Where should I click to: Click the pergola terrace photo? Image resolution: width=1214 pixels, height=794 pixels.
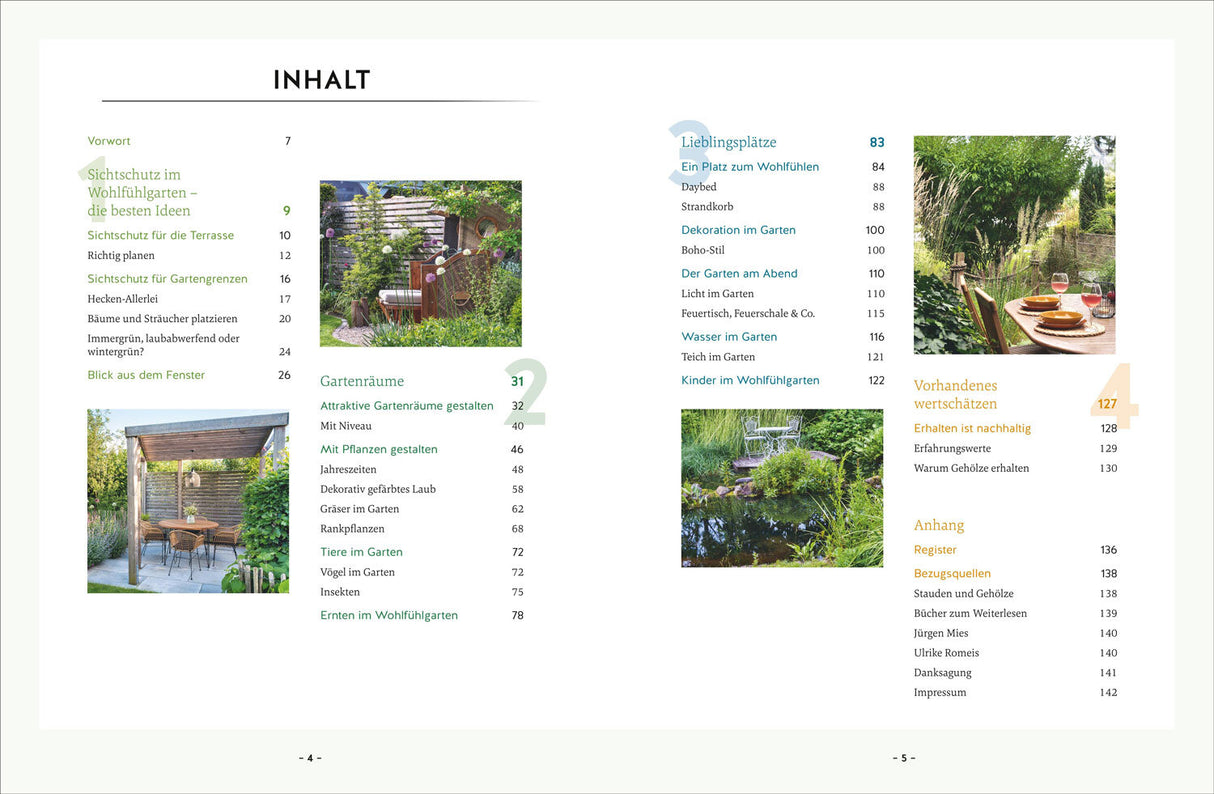pyautogui.click(x=188, y=501)
